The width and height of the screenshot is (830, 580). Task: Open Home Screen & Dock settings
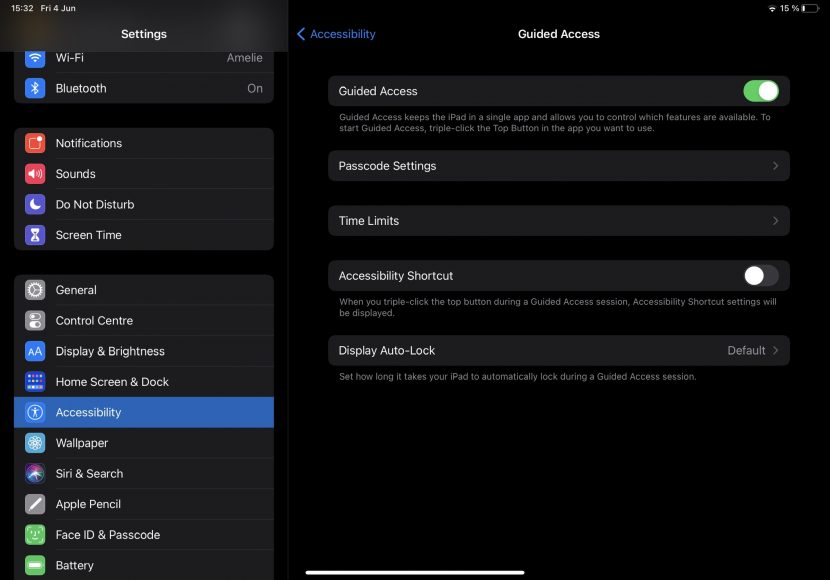144,382
